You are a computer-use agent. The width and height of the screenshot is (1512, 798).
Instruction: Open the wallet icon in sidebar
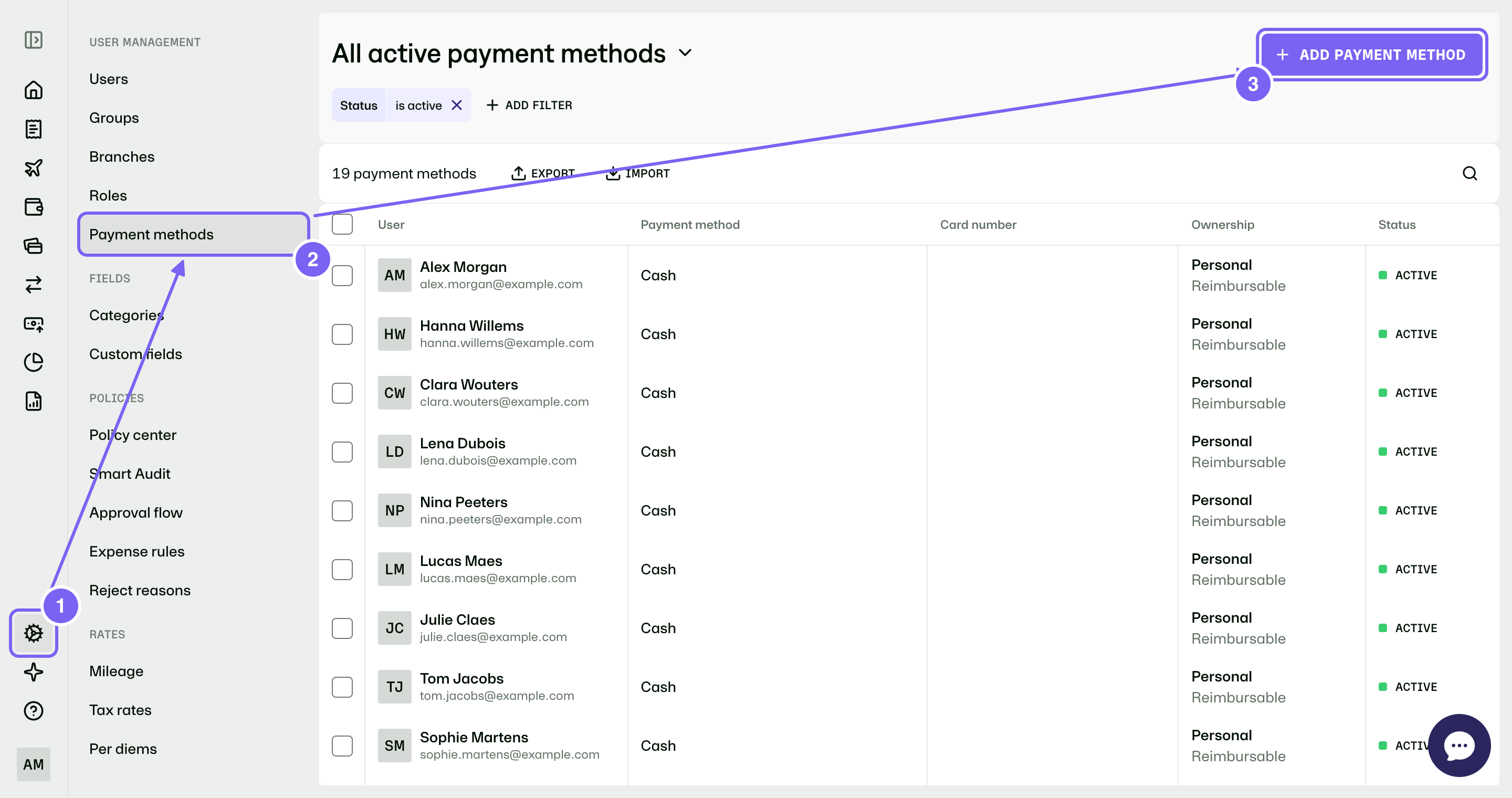click(x=34, y=206)
